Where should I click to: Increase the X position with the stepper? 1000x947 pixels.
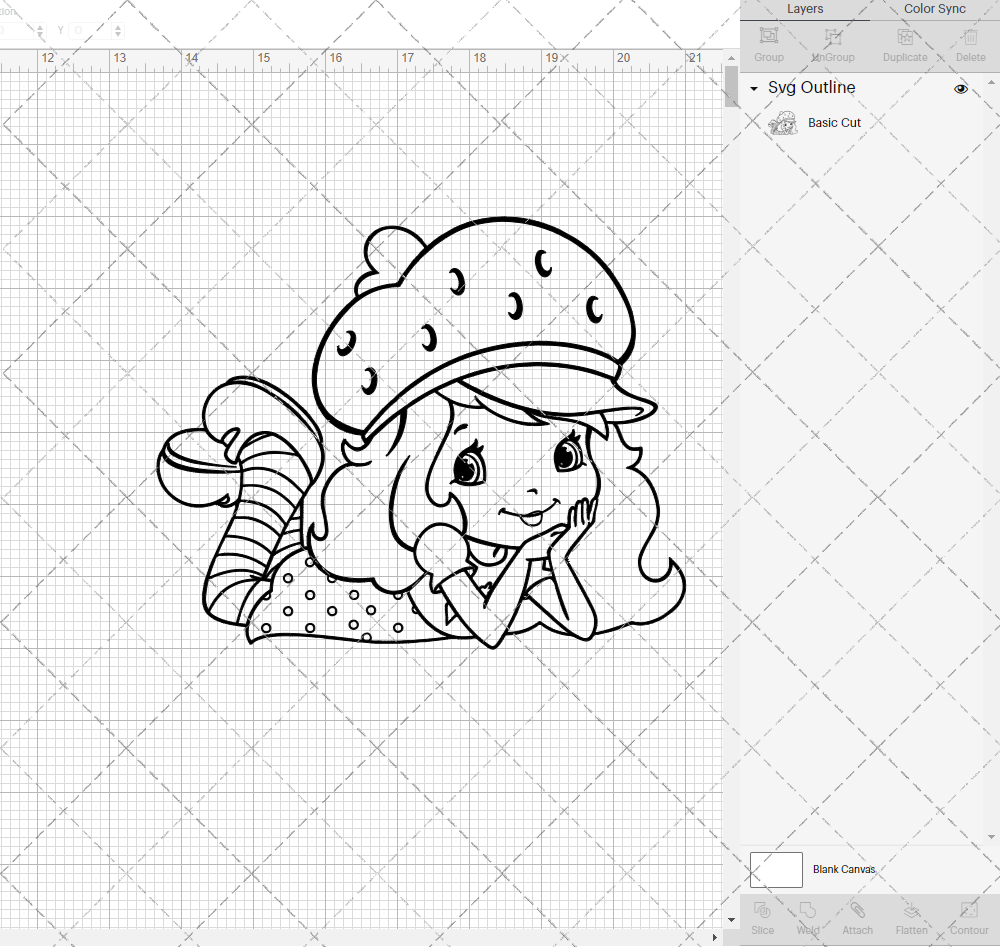(40, 25)
